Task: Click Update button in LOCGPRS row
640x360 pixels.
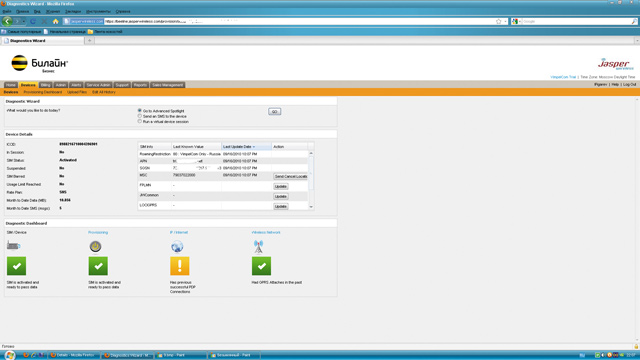Action: pyautogui.click(x=281, y=207)
